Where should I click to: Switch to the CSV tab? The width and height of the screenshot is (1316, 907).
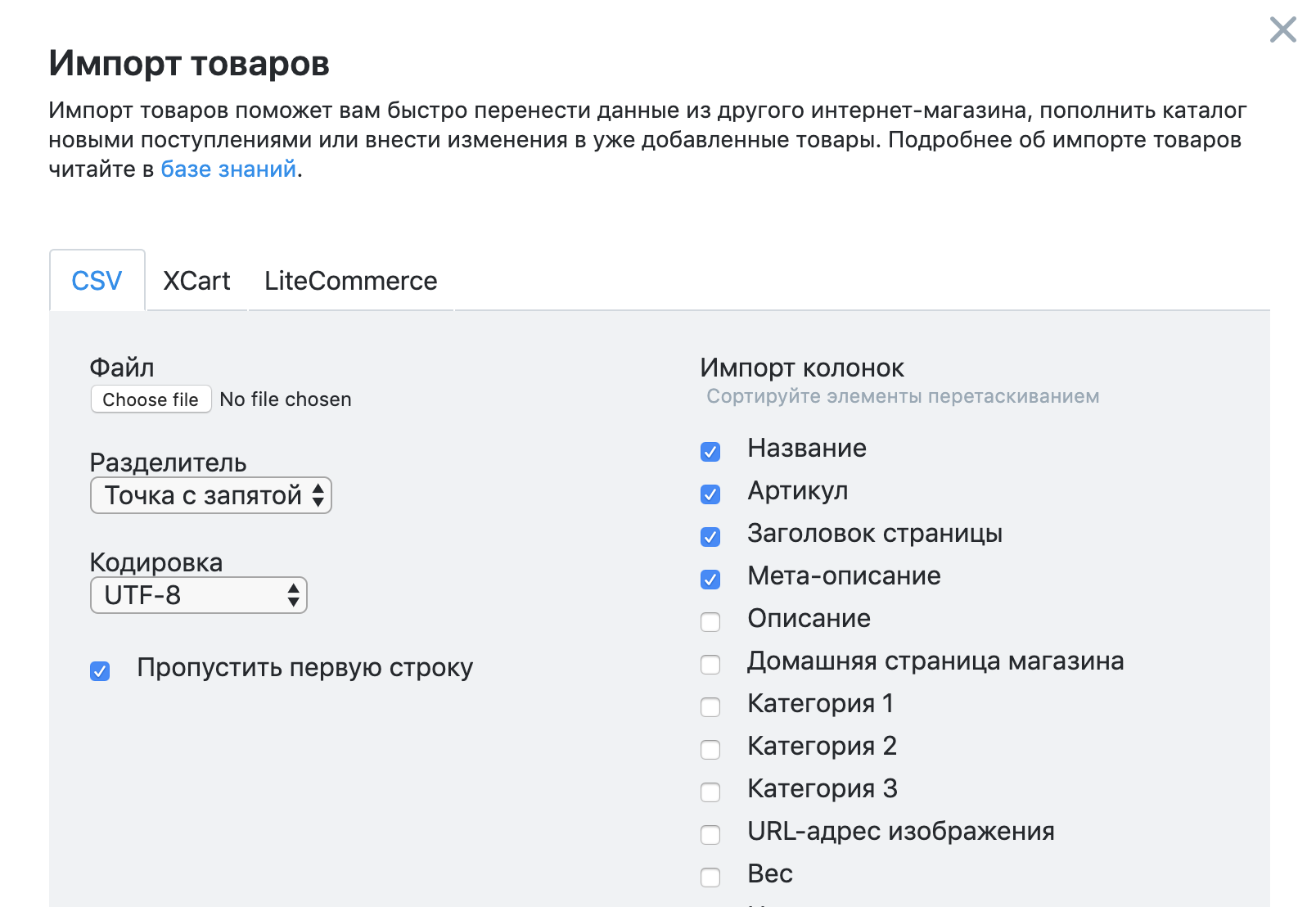coord(97,280)
